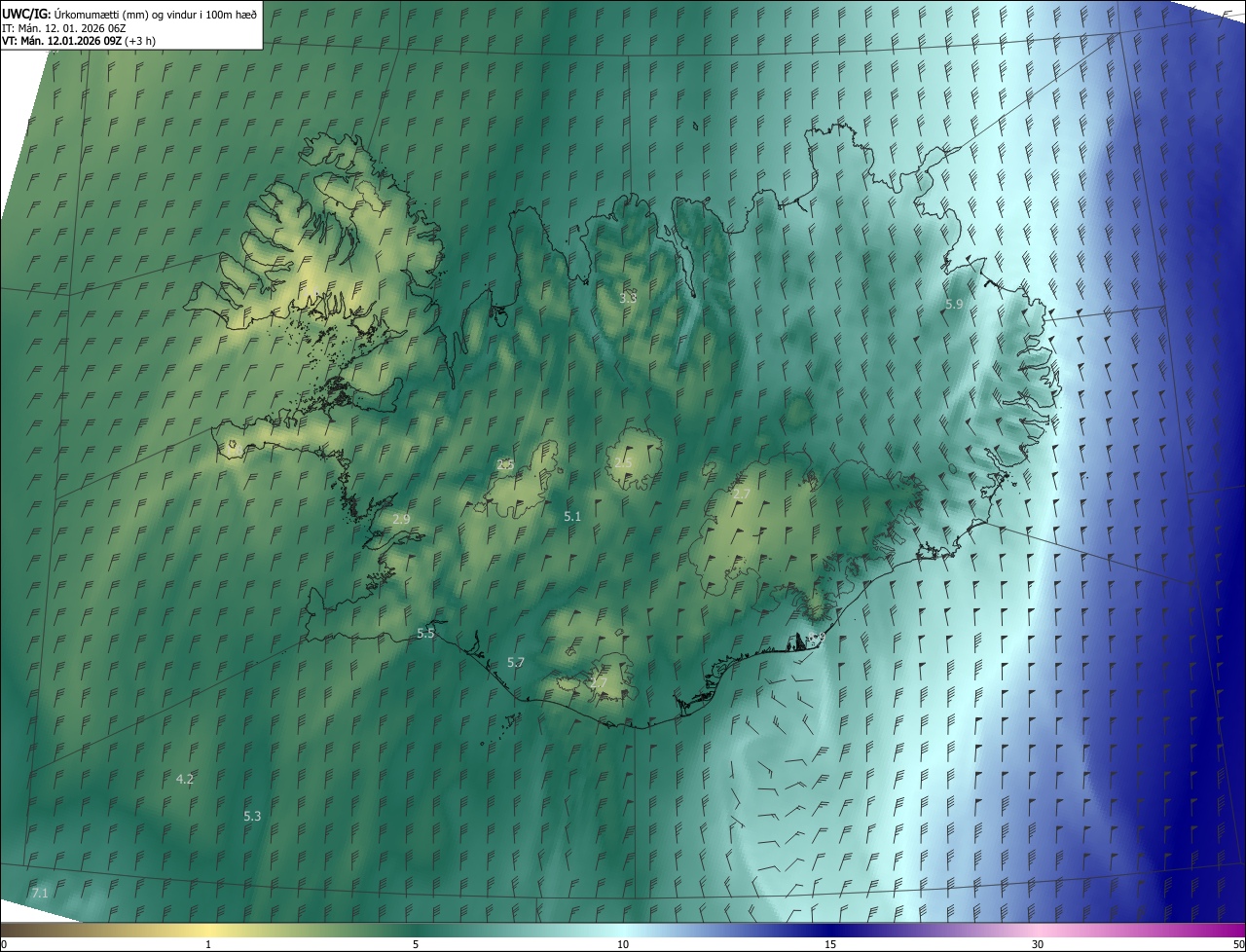Click the "IT: Mán. 12. 01. 2026 06Z" line
Image resolution: width=1246 pixels, height=952 pixels.
point(63,27)
